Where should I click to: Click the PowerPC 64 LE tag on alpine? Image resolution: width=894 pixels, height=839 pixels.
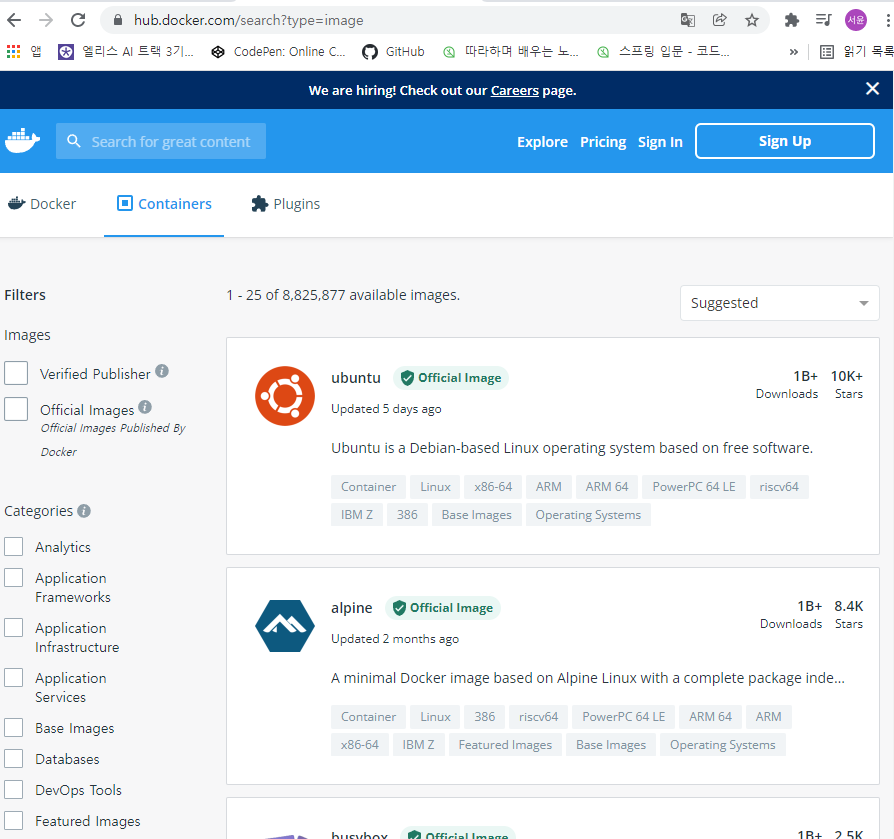click(623, 717)
